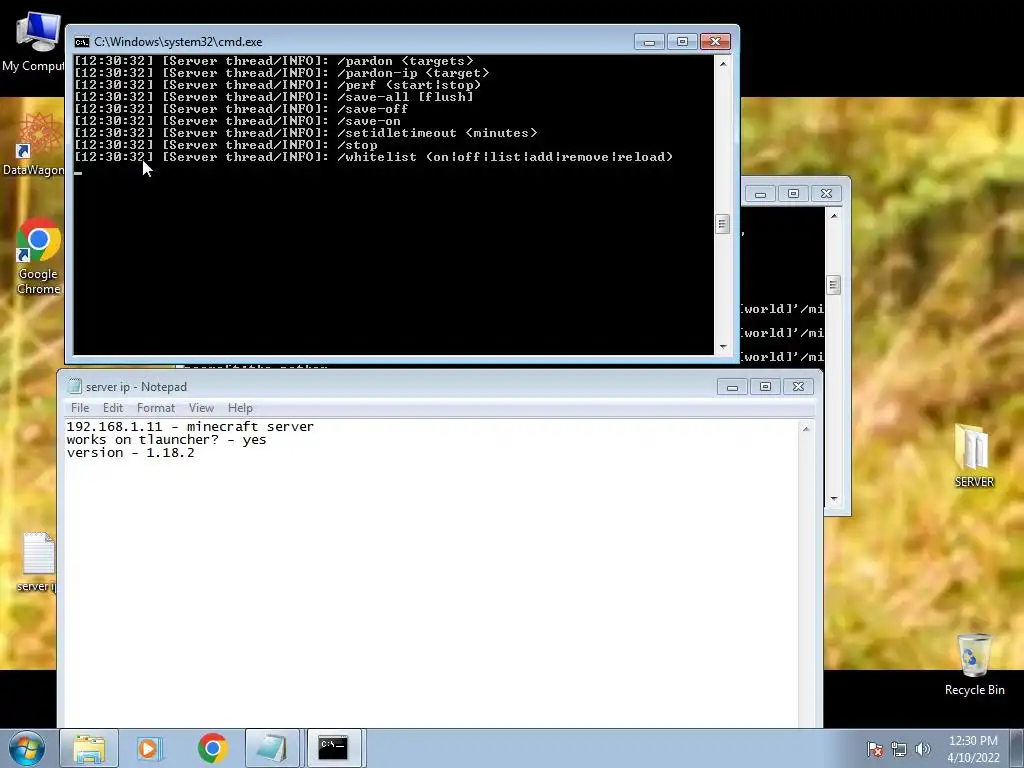
Task: Open the DataWagon desktop shortcut
Action: coord(33,144)
